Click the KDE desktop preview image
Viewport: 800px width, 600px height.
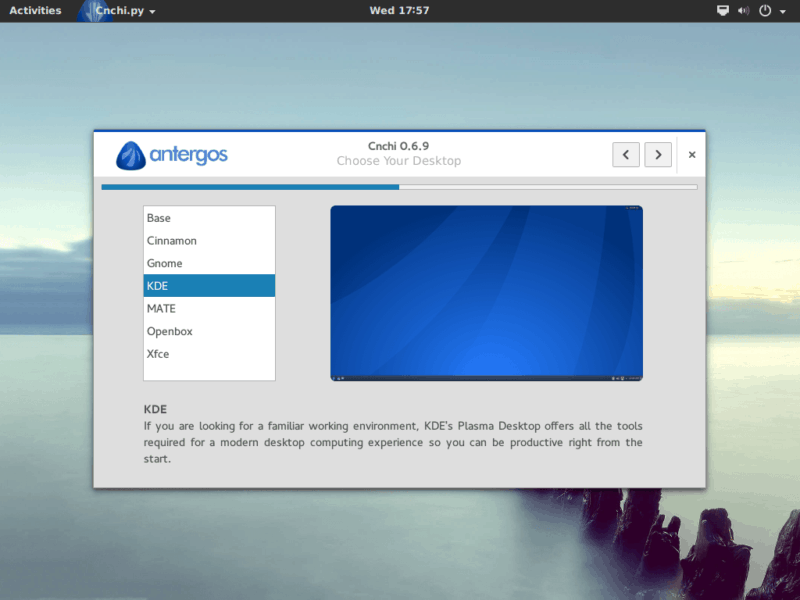(x=486, y=293)
